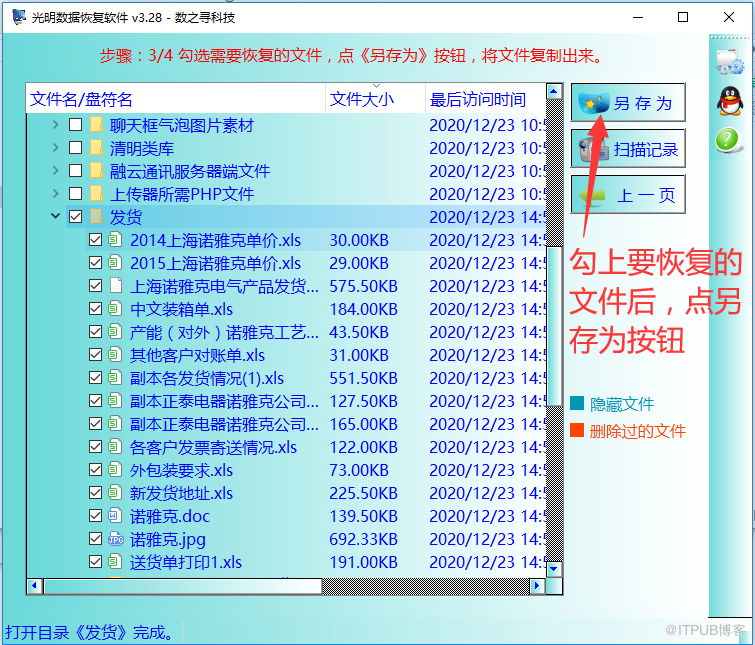Image resolution: width=755 pixels, height=645 pixels.
Task: Select the file 副本各发货情况(1).xls
Action: coord(207,378)
